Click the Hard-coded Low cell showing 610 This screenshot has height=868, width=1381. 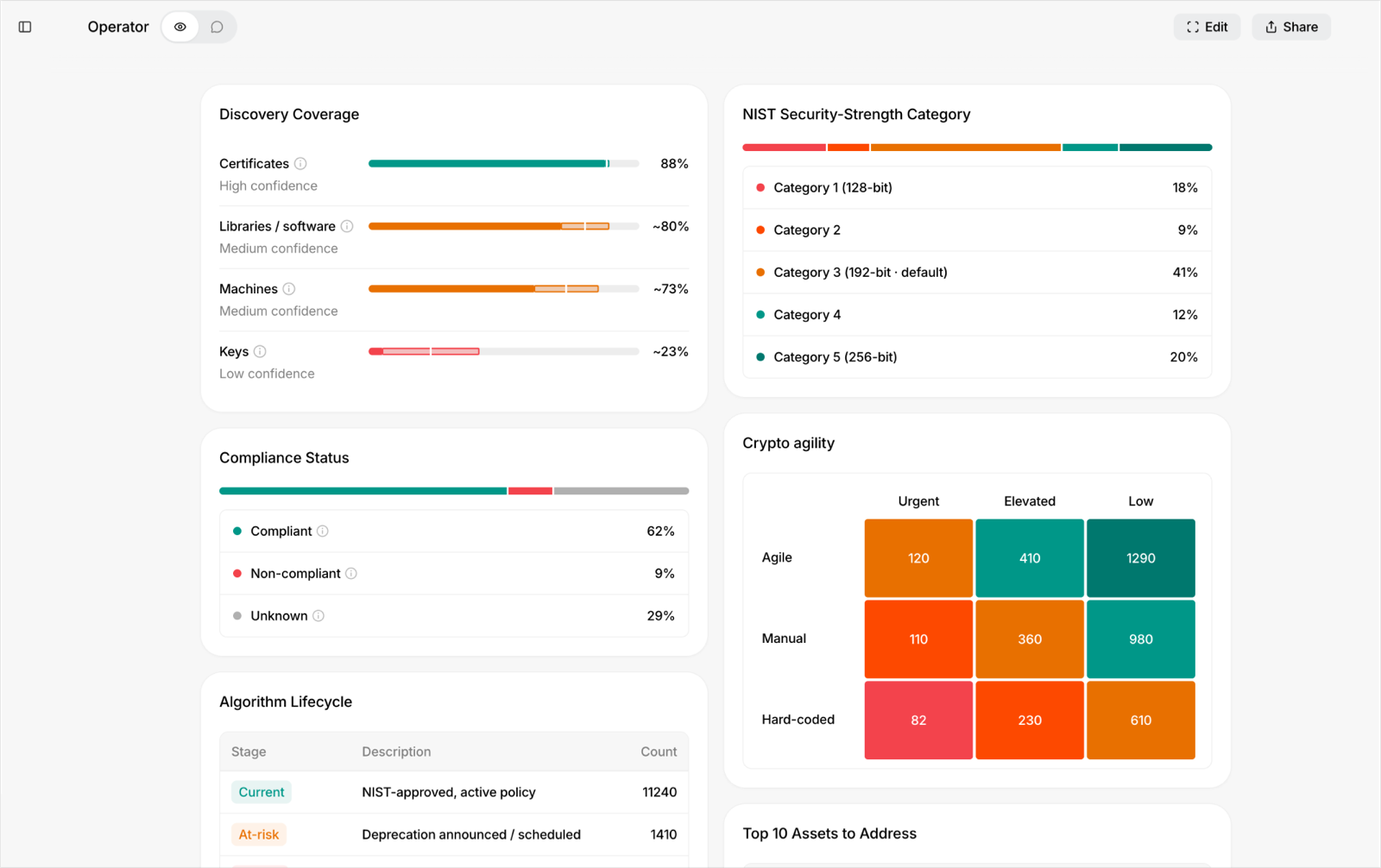click(x=1141, y=720)
